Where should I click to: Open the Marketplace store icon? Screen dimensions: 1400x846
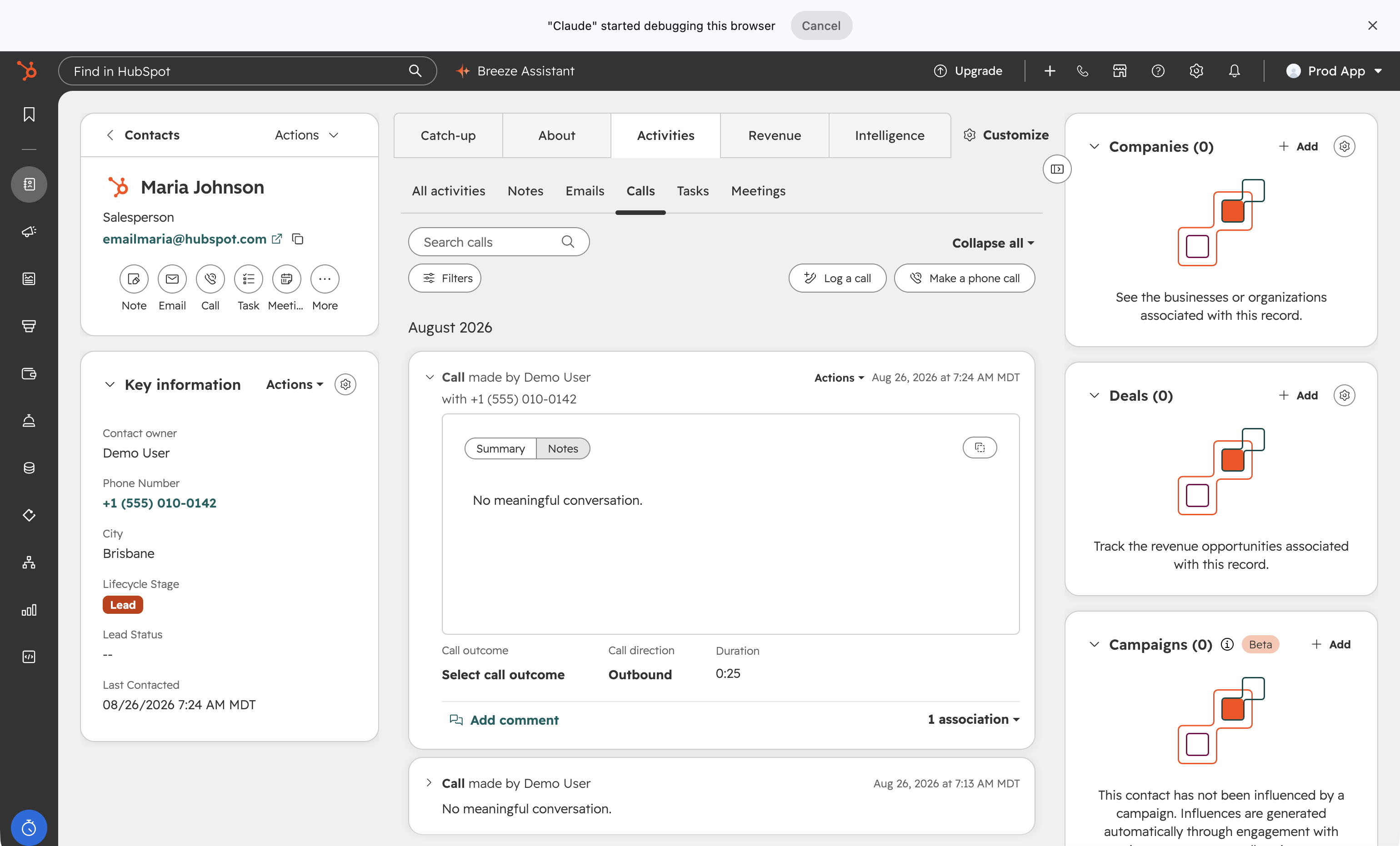click(x=1119, y=71)
